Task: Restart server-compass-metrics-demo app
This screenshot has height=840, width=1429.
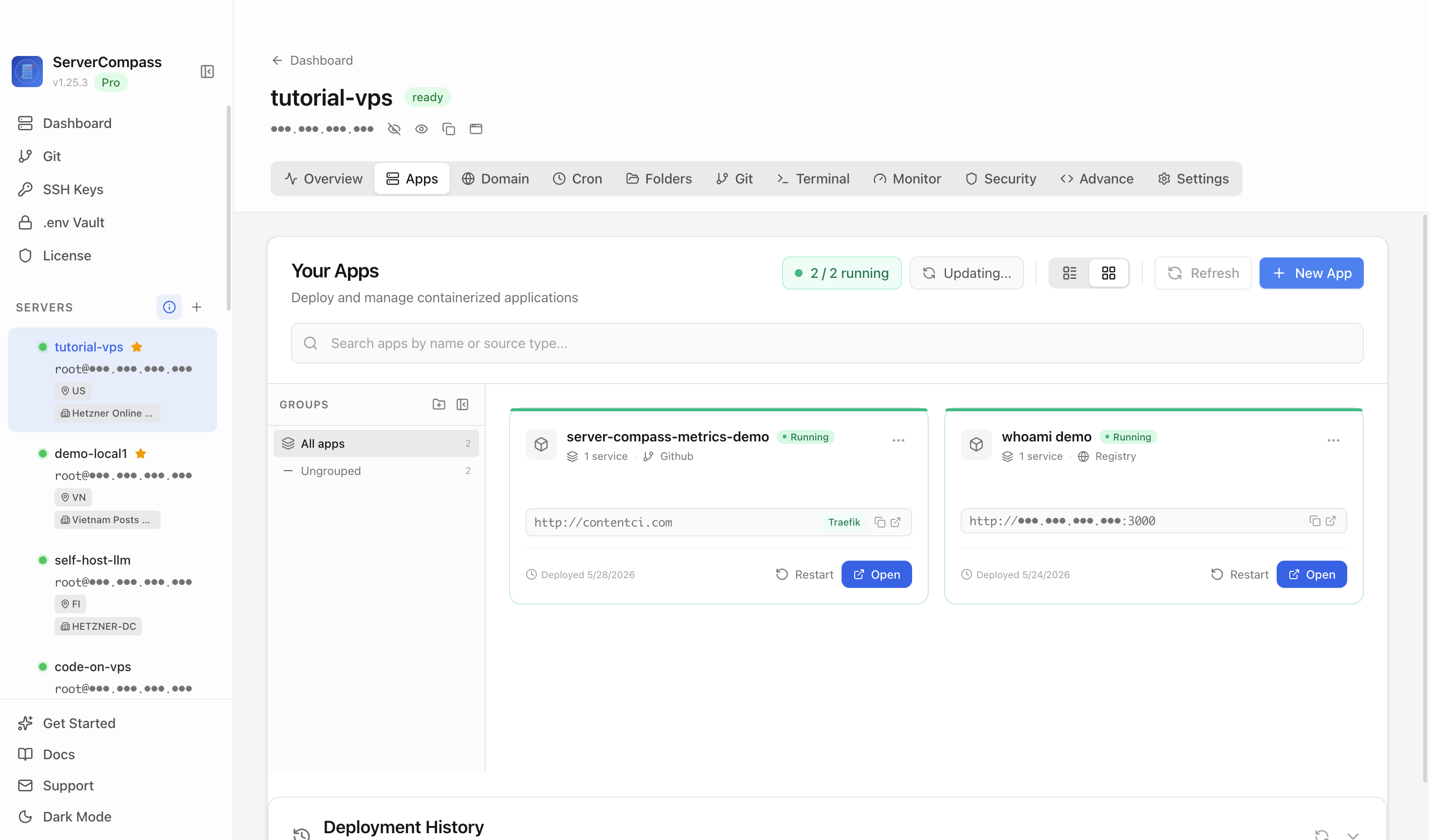Action: tap(804, 575)
